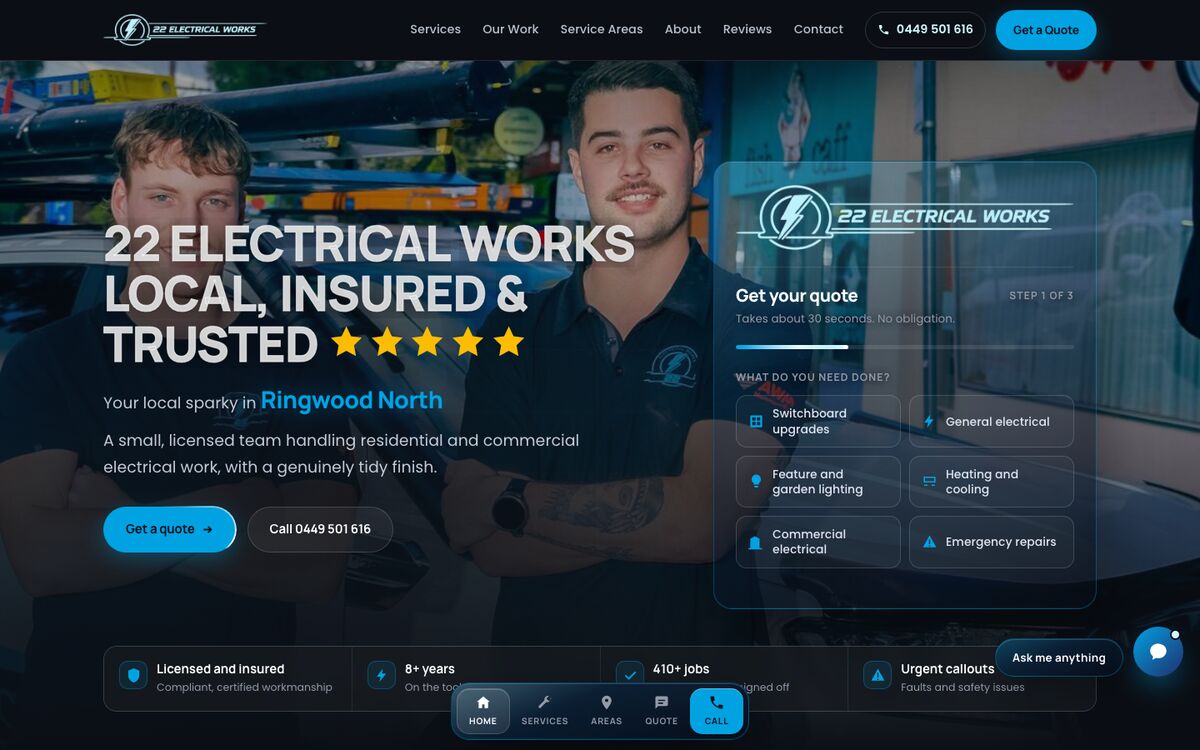Click the quote step progress bar

pos(905,347)
